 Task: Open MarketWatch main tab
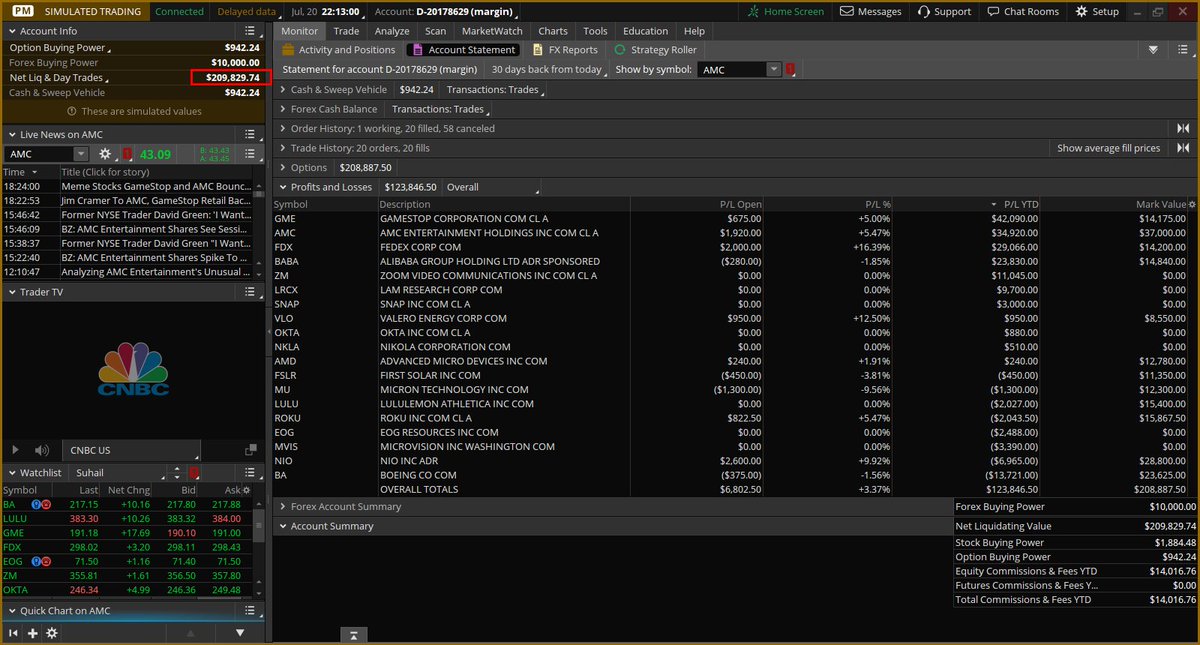[491, 31]
